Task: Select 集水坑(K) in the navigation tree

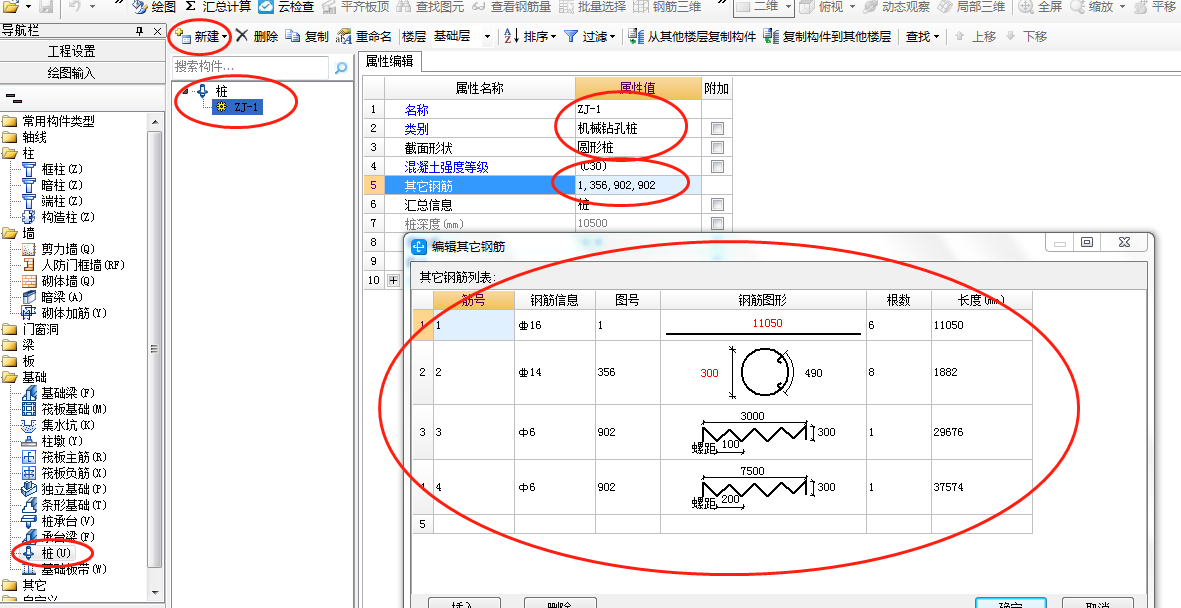Action: tap(68, 425)
